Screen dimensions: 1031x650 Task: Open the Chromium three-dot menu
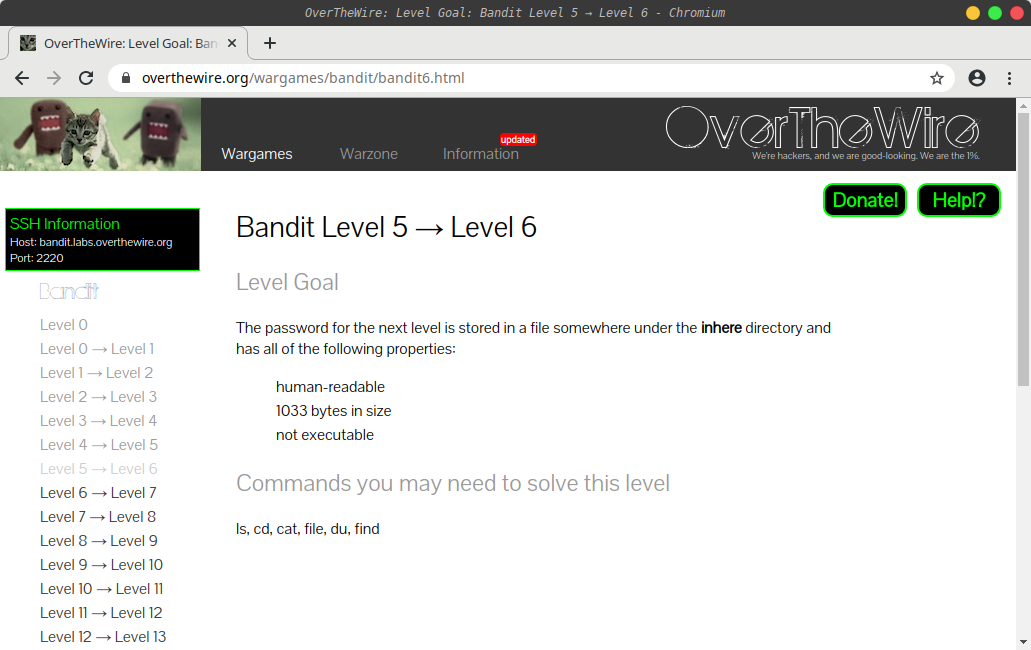[1009, 78]
